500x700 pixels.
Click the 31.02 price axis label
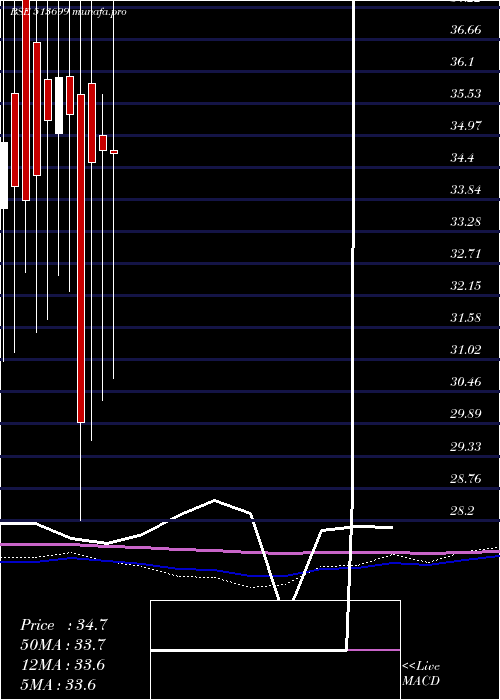[x=466, y=350]
